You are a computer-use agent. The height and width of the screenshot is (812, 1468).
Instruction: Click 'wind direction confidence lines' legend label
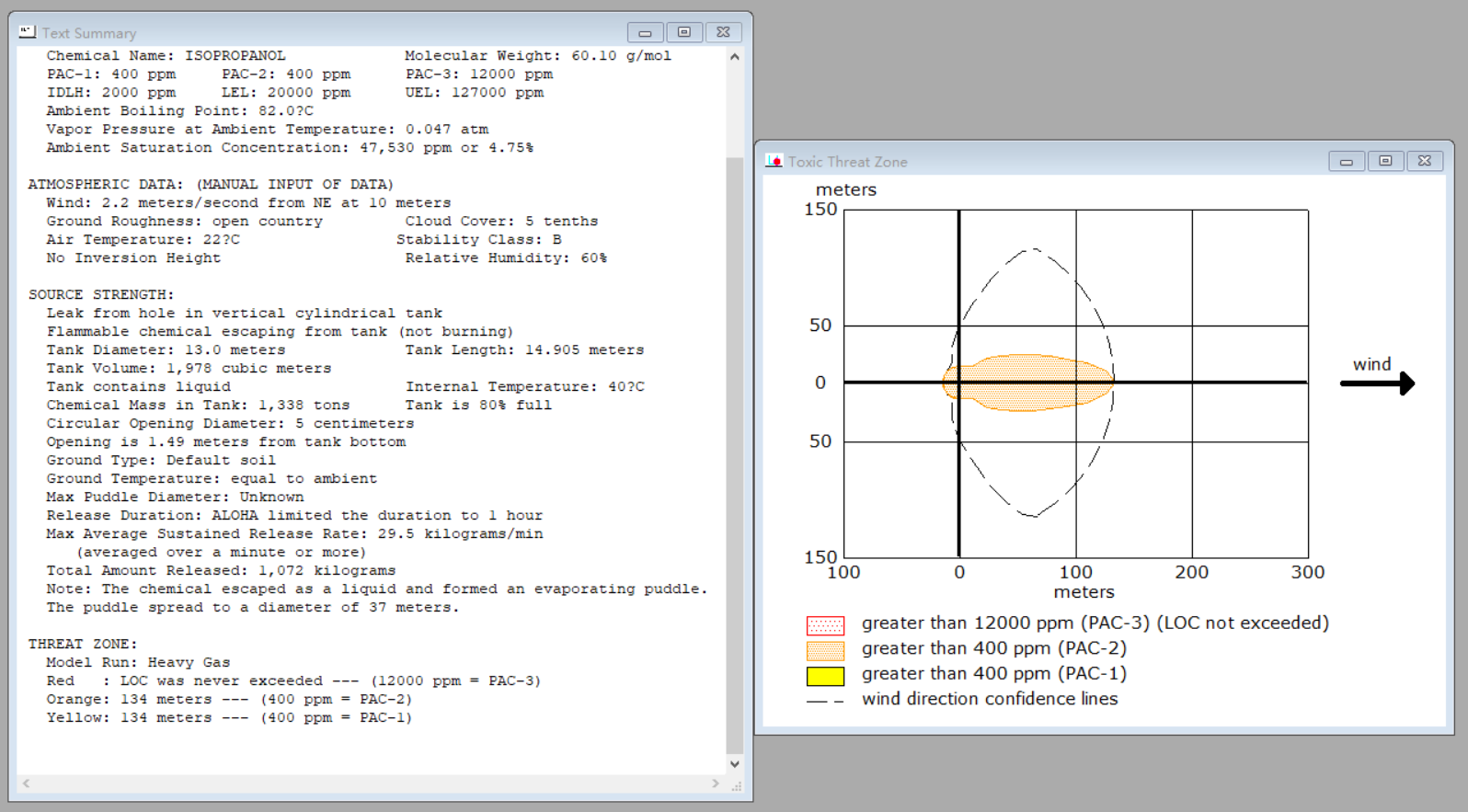tap(990, 699)
